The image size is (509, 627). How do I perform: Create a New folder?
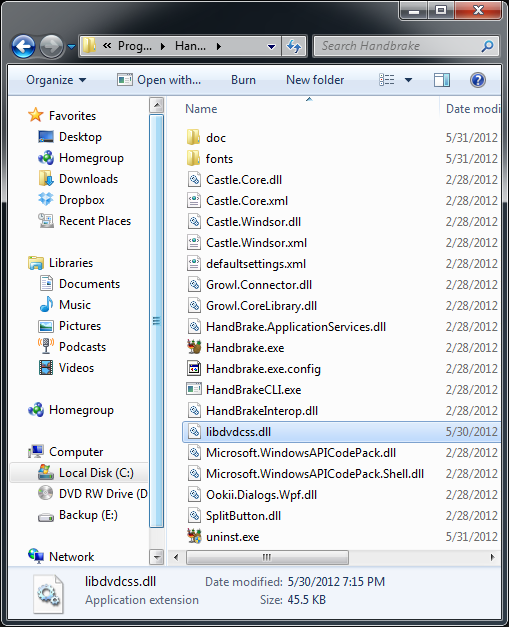[x=315, y=80]
